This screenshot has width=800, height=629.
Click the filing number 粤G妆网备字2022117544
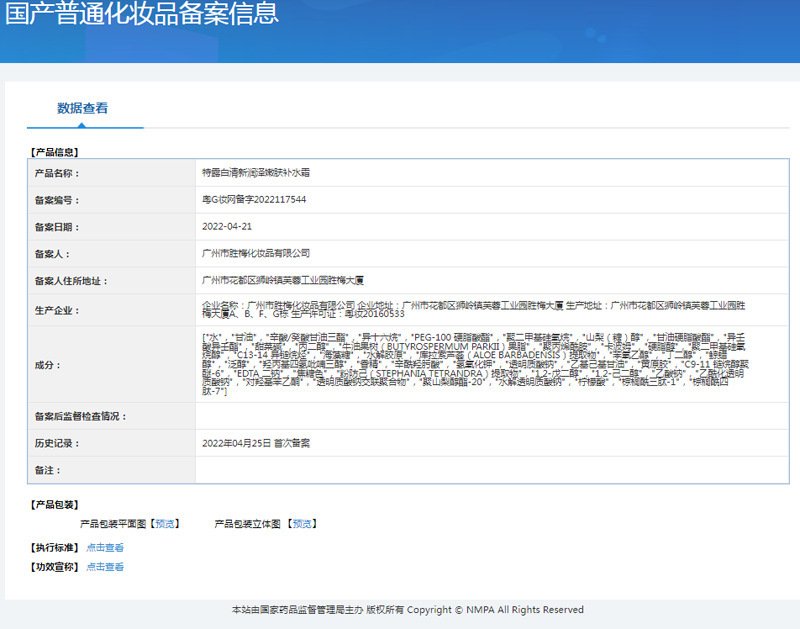pos(254,200)
